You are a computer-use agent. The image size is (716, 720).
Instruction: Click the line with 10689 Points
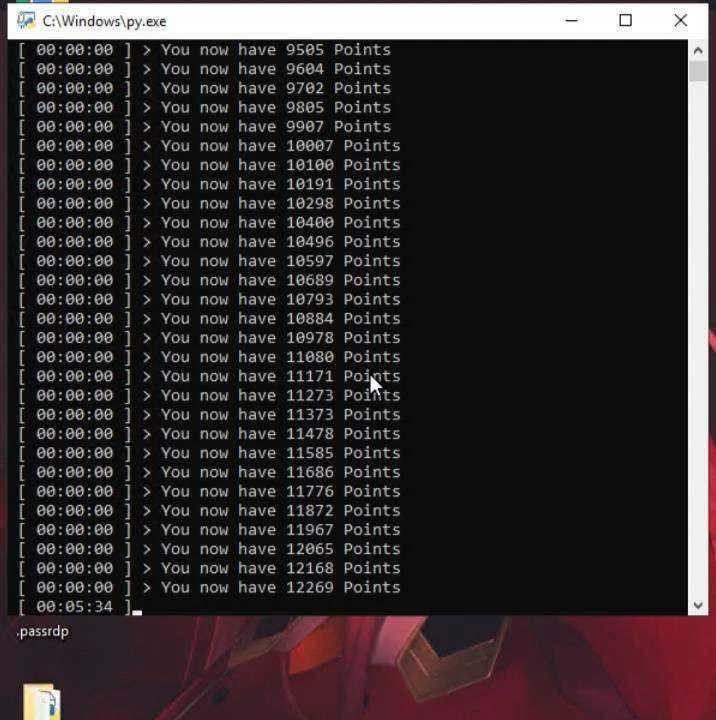coord(209,281)
